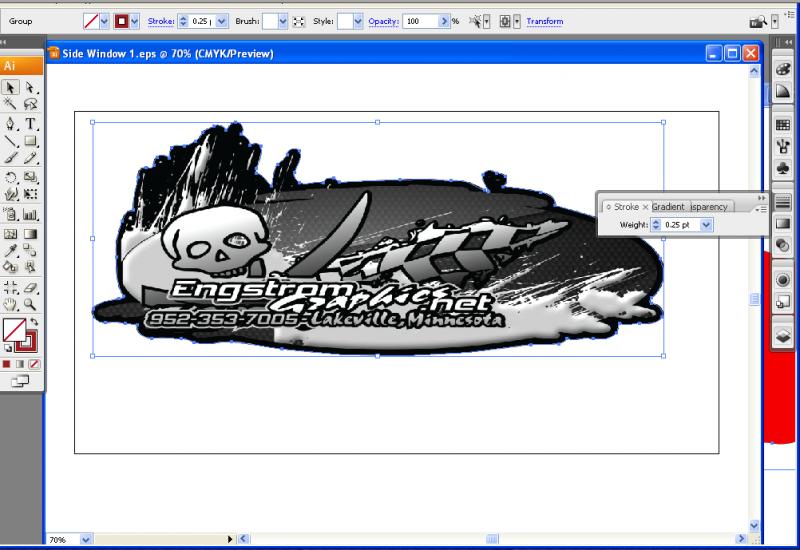Activate the Rotate tool
Screen dimensions: 800x550
tap(10, 178)
